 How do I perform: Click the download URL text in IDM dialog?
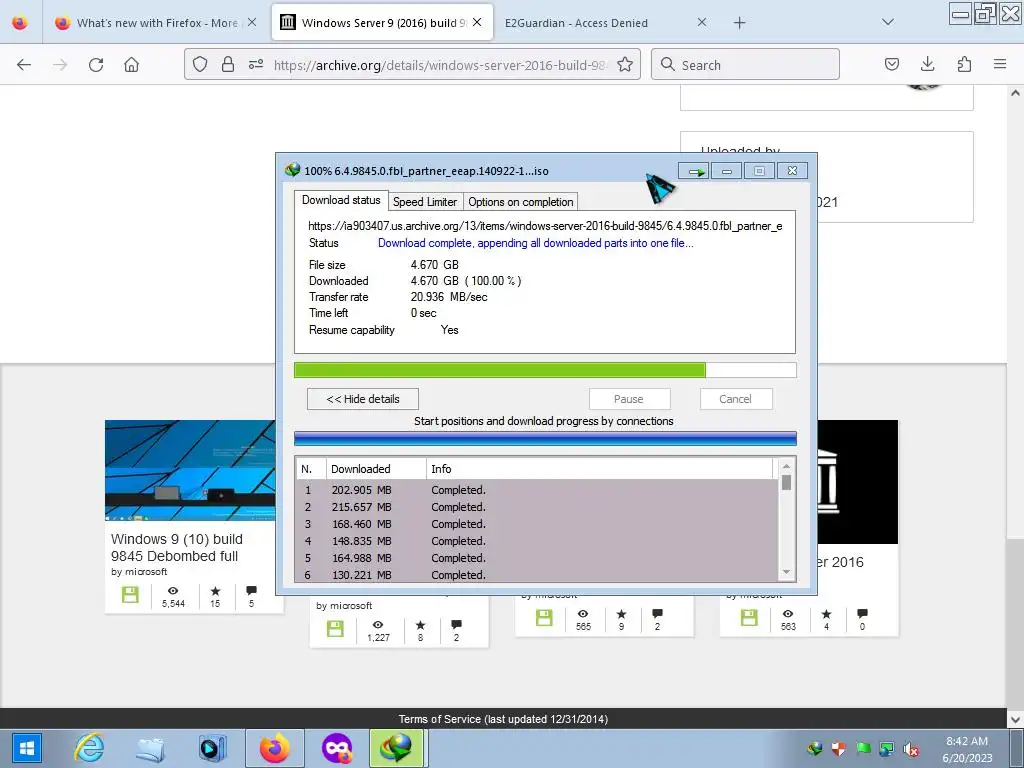pyautogui.click(x=545, y=226)
